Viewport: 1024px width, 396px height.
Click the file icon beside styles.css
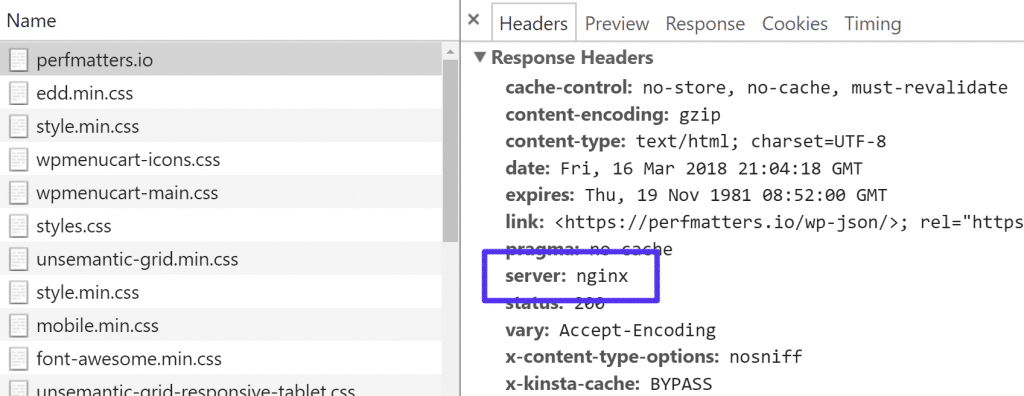[19, 226]
